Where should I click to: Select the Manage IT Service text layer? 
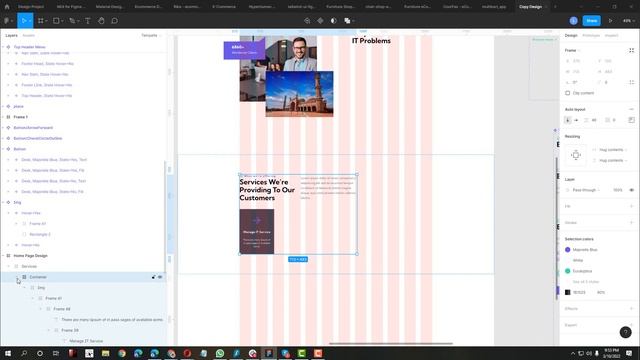(x=86, y=341)
